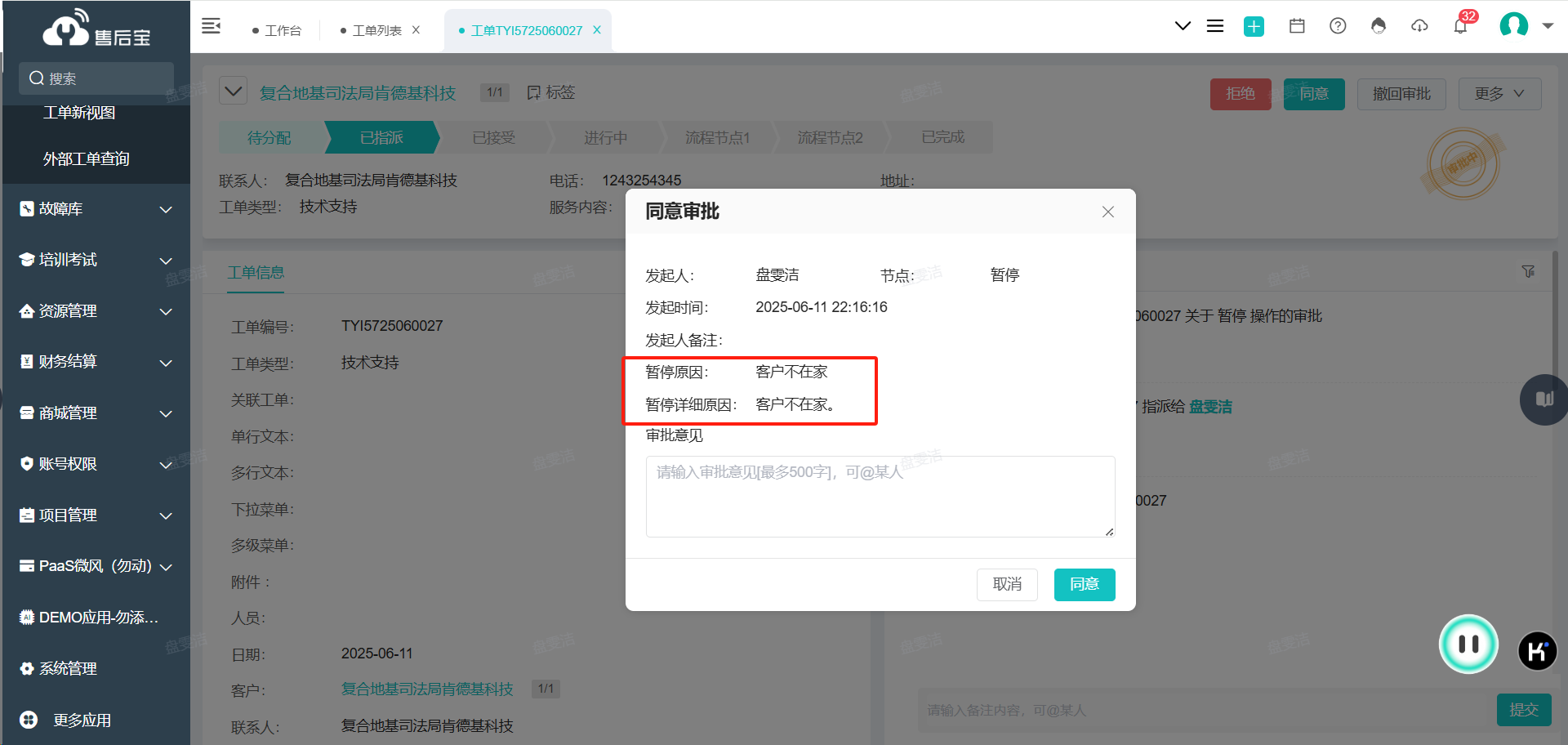Close the 工单列表 tab

pyautogui.click(x=416, y=30)
